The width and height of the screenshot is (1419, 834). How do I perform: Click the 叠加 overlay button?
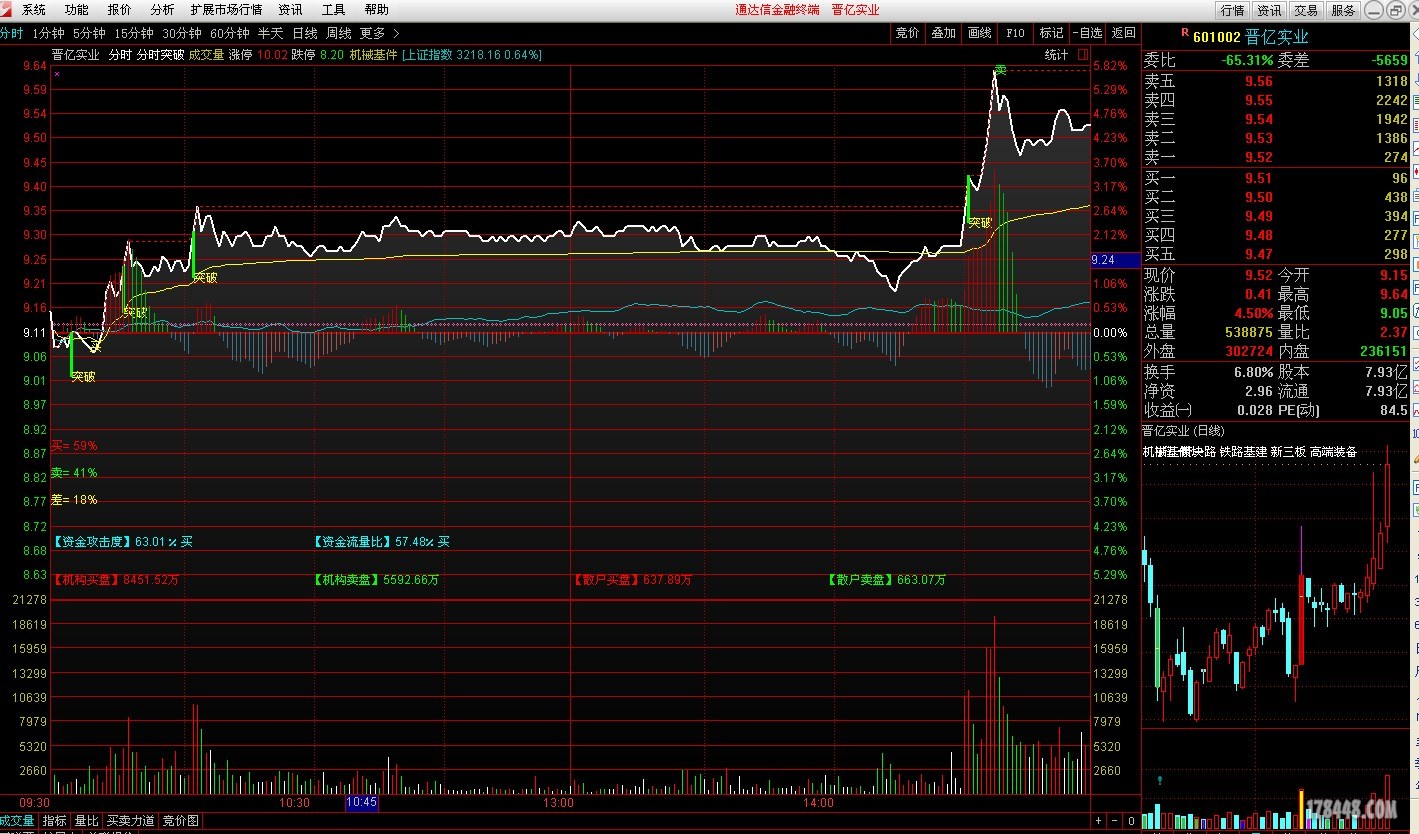coord(943,33)
